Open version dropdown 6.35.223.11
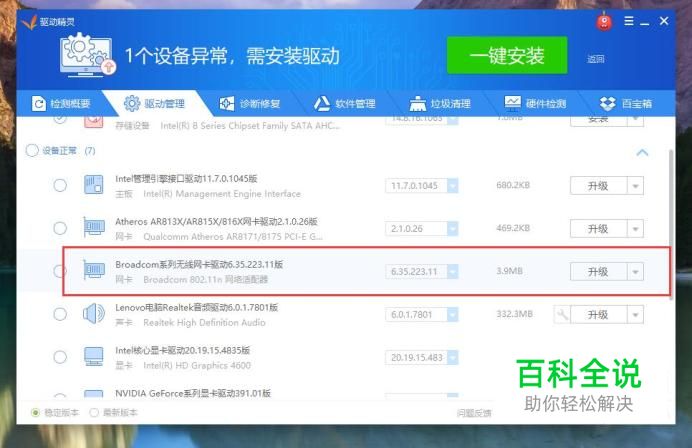This screenshot has height=448, width=692. (x=452, y=271)
